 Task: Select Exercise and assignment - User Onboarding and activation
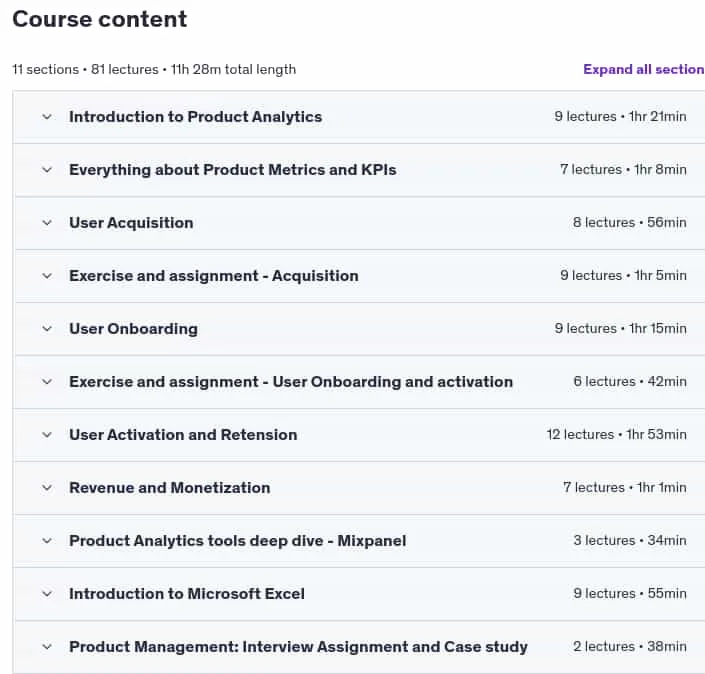click(x=291, y=382)
